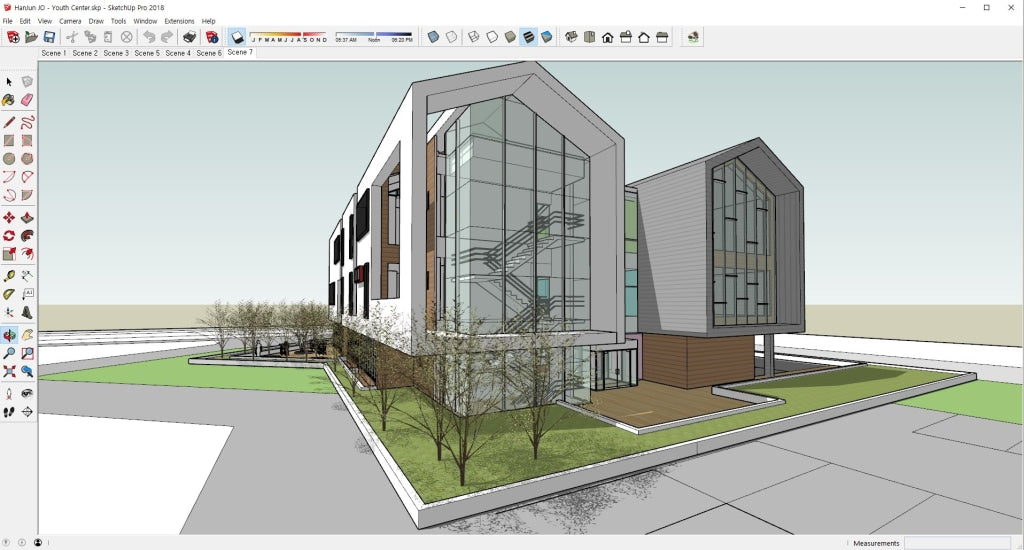The width and height of the screenshot is (1024, 550).
Task: Toggle Back Edges style
Action: pyautogui.click(x=451, y=37)
